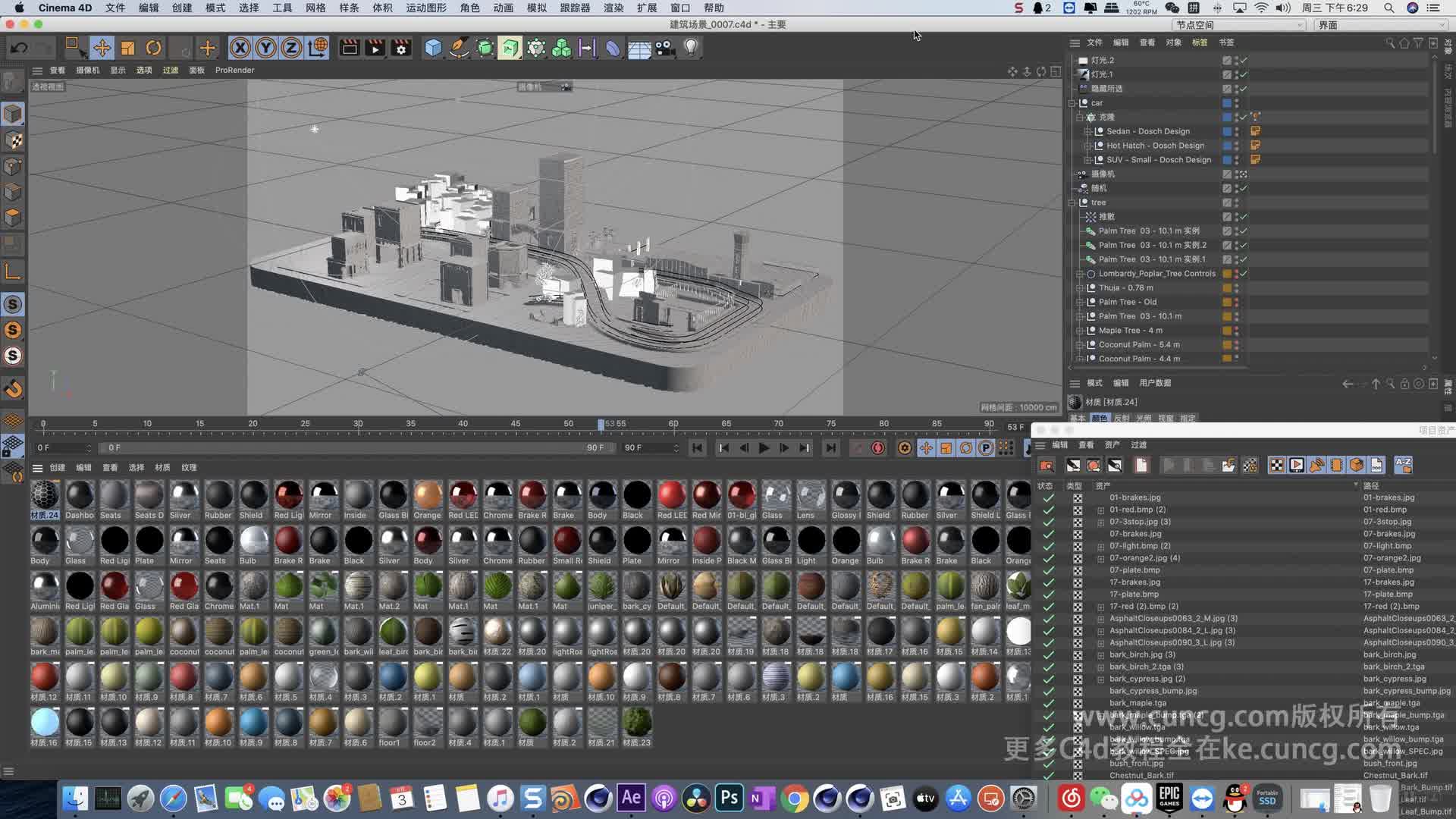Open the 节点空间 dropdown
Image resolution: width=1456 pixels, height=819 pixels.
pyautogui.click(x=1239, y=25)
